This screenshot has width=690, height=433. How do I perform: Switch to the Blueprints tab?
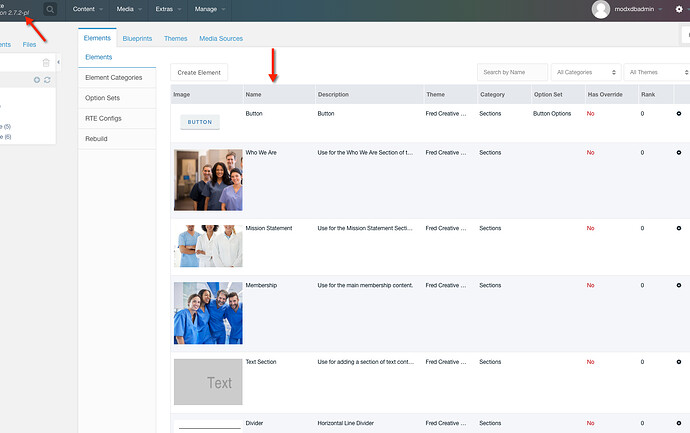tap(137, 39)
